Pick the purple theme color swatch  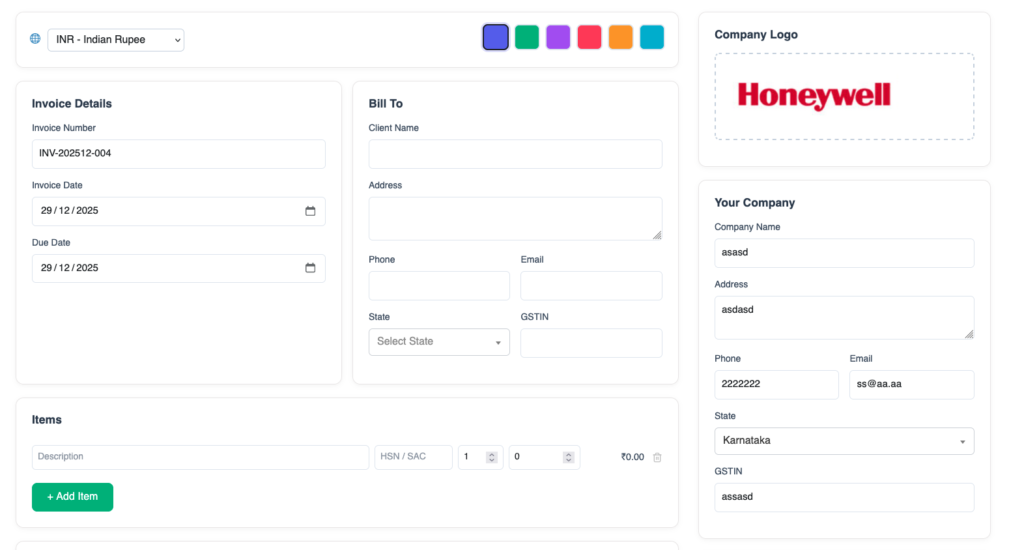(x=558, y=37)
